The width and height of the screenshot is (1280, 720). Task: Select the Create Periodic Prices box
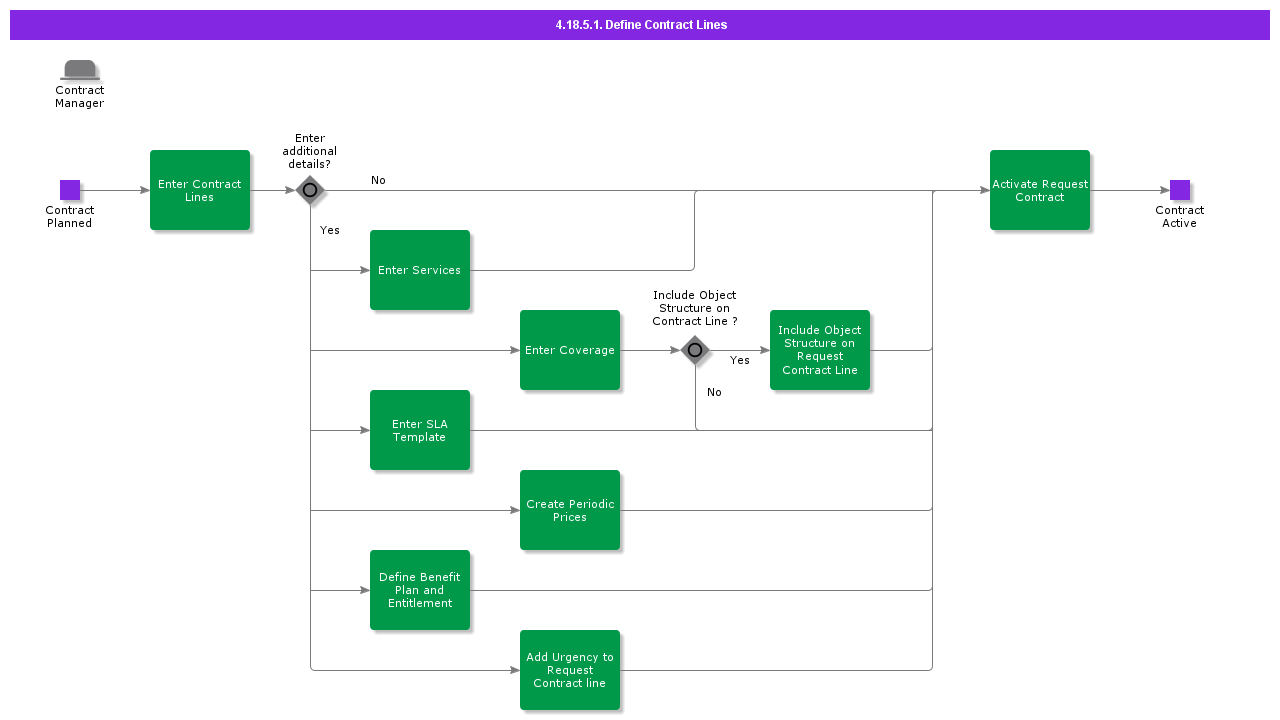[x=570, y=510]
